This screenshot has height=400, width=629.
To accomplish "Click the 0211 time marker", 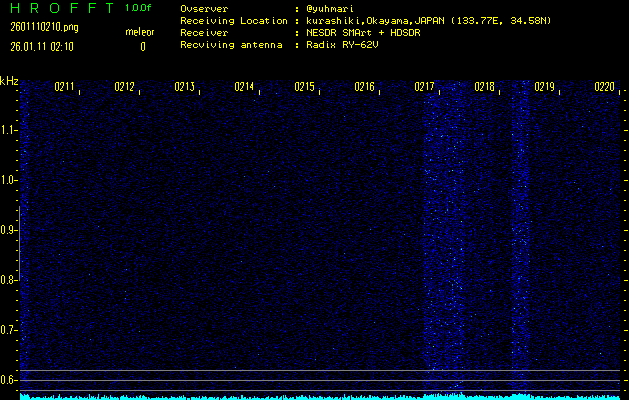I will (65, 87).
